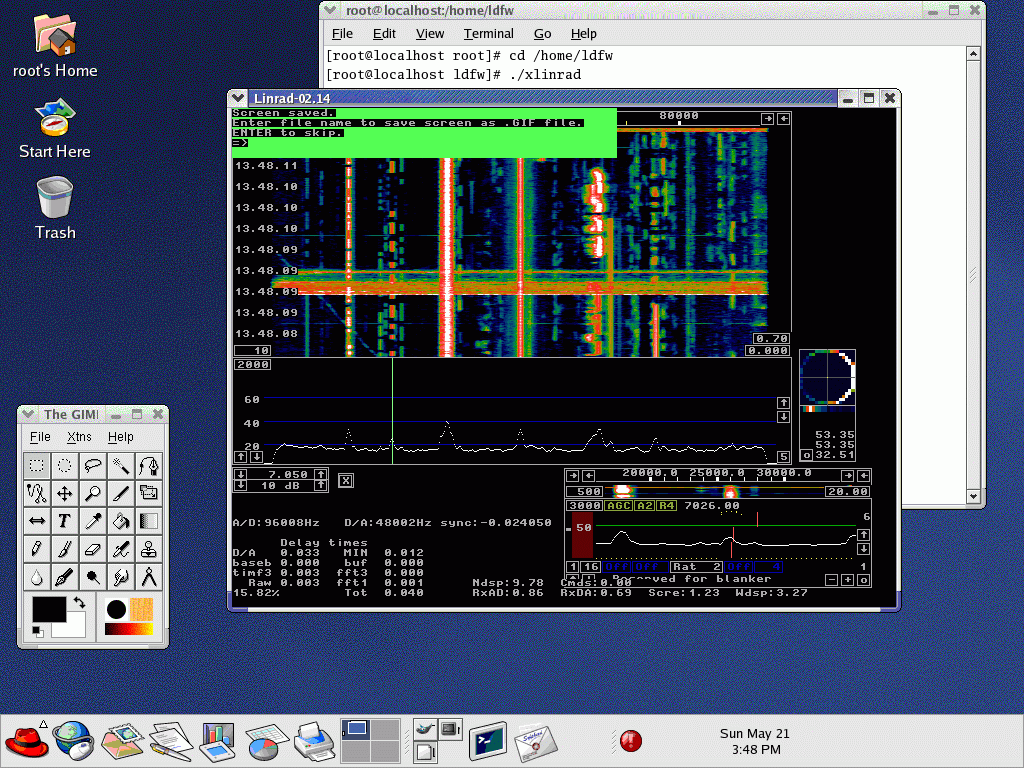1024x768 pixels.
Task: Select the Bezier paths tool in GIMP
Action: (149, 466)
